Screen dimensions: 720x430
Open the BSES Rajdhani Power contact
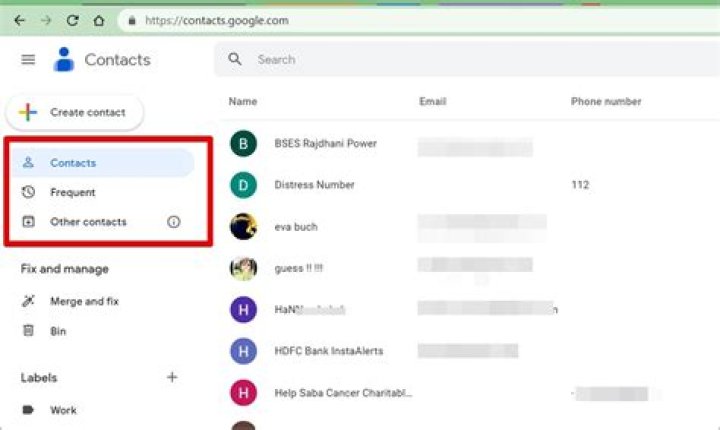point(326,143)
